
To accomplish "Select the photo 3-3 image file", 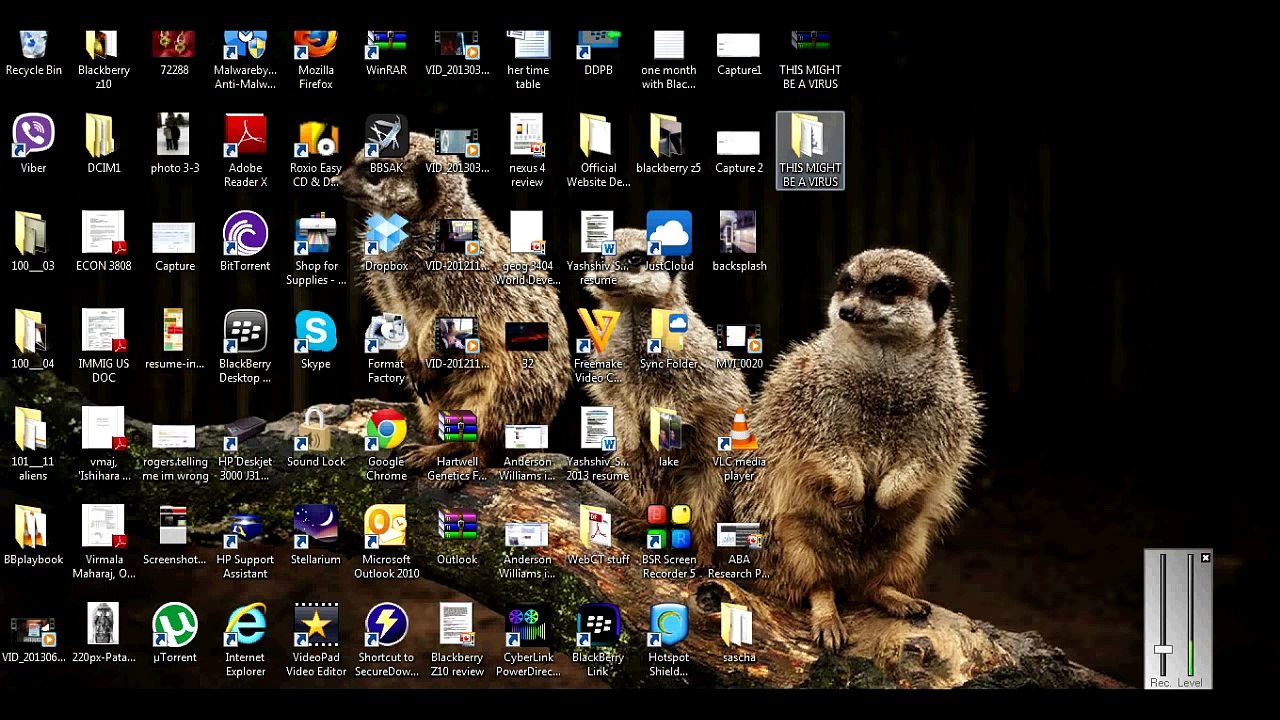I will [175, 145].
